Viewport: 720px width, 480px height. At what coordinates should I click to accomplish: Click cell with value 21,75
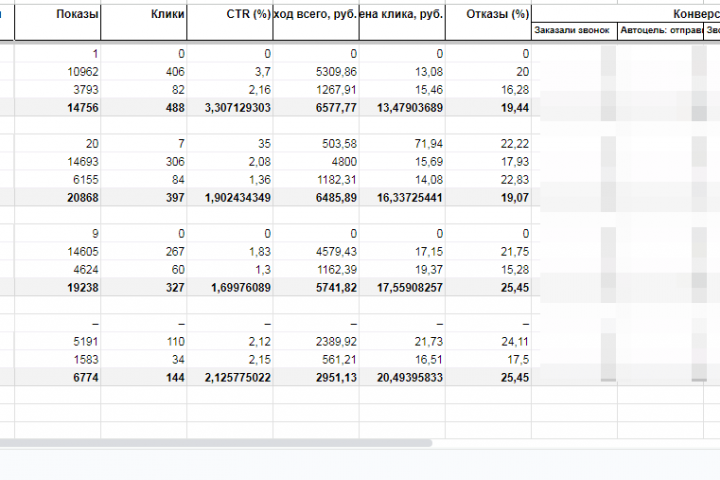[489, 252]
